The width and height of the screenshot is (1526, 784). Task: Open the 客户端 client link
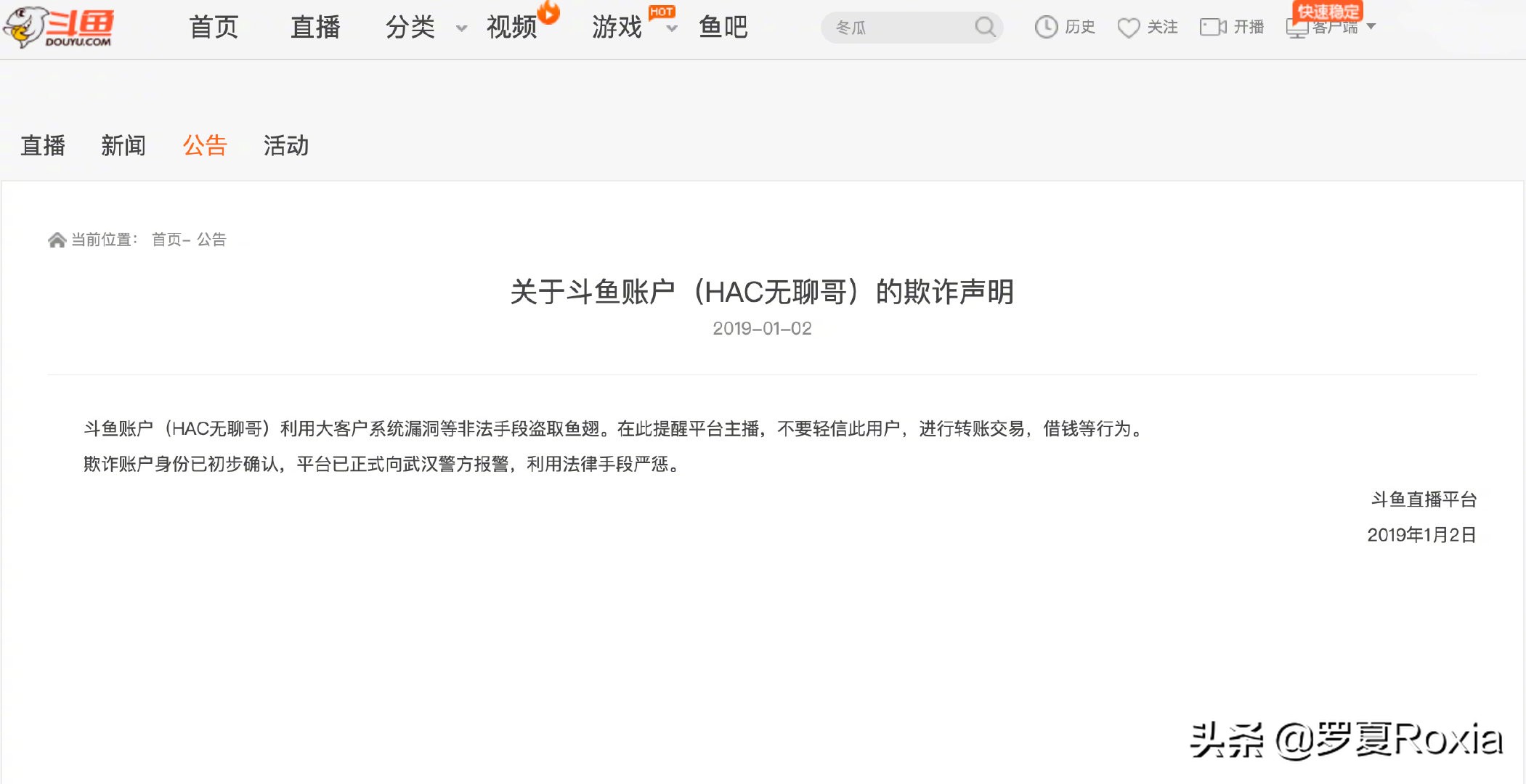coord(1335,29)
